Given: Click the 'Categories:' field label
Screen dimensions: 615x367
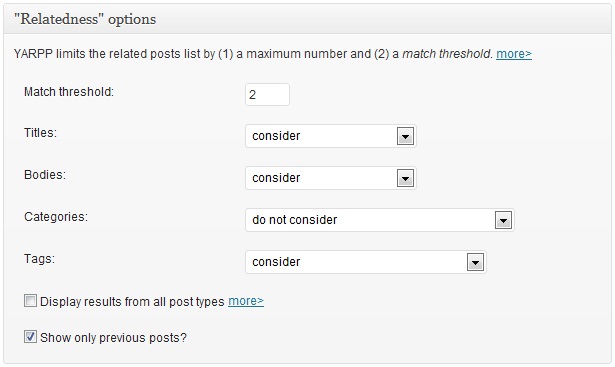Looking at the screenshot, I should pyautogui.click(x=56, y=217).
